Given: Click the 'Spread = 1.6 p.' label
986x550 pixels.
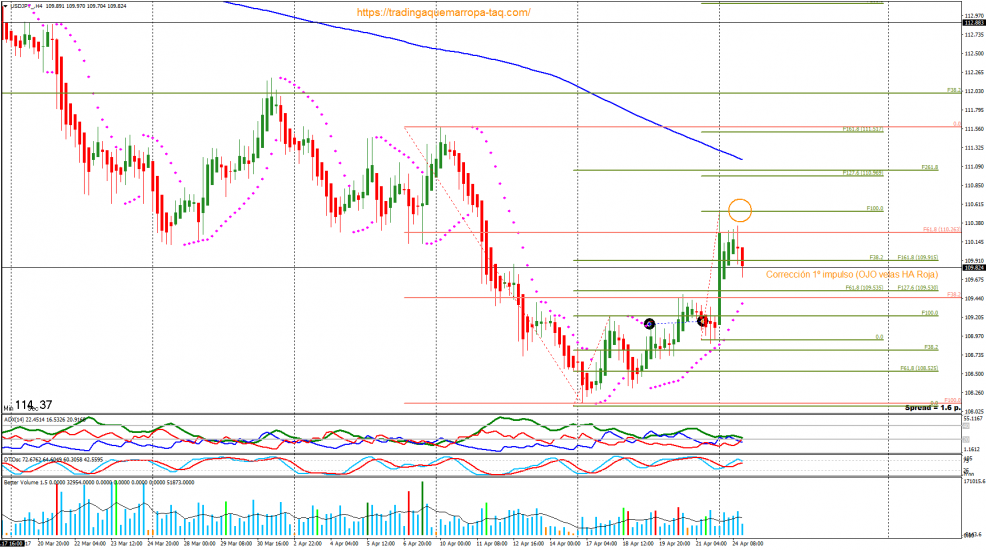Looking at the screenshot, I should click(932, 408).
